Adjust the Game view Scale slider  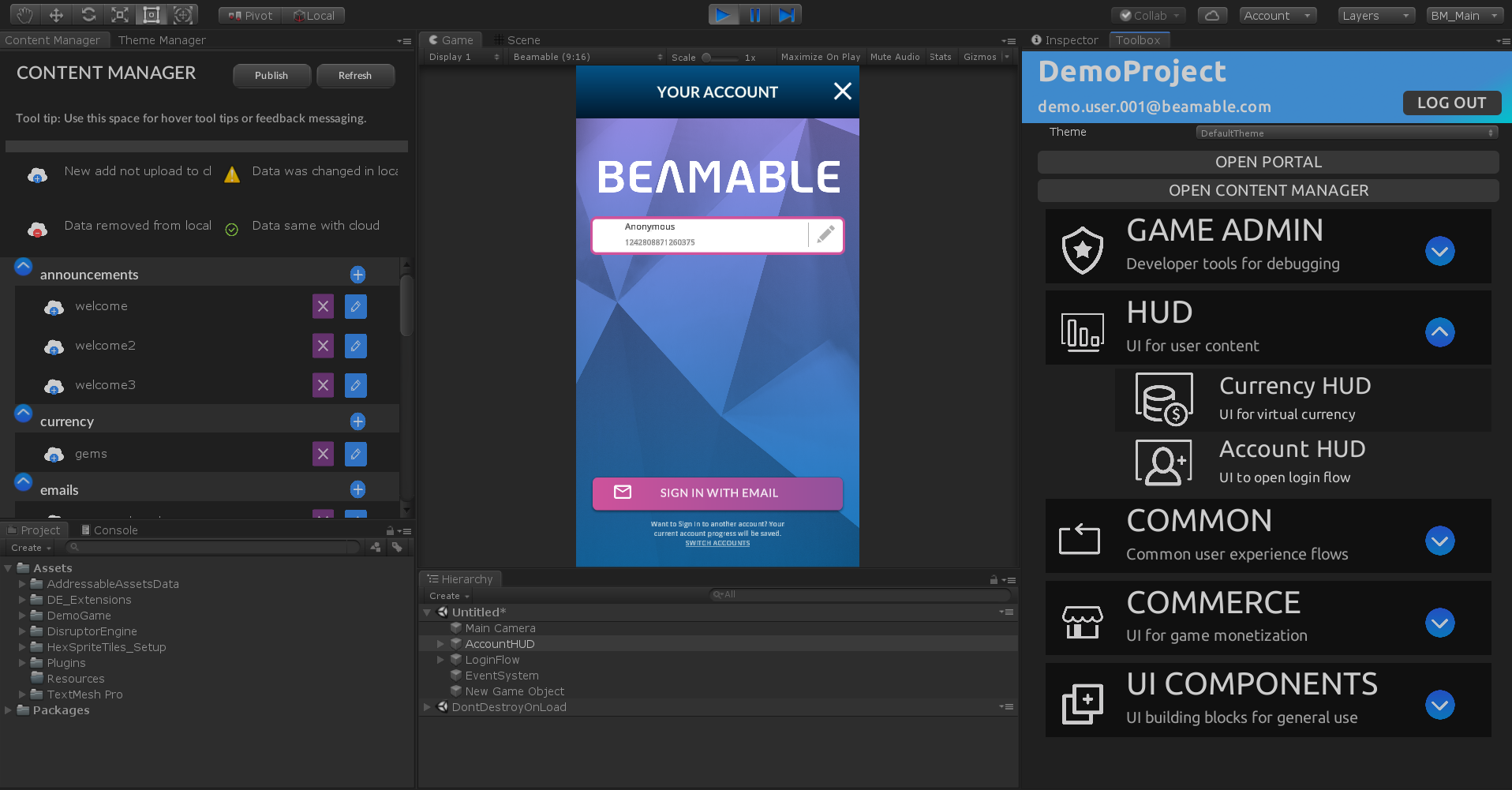click(721, 57)
